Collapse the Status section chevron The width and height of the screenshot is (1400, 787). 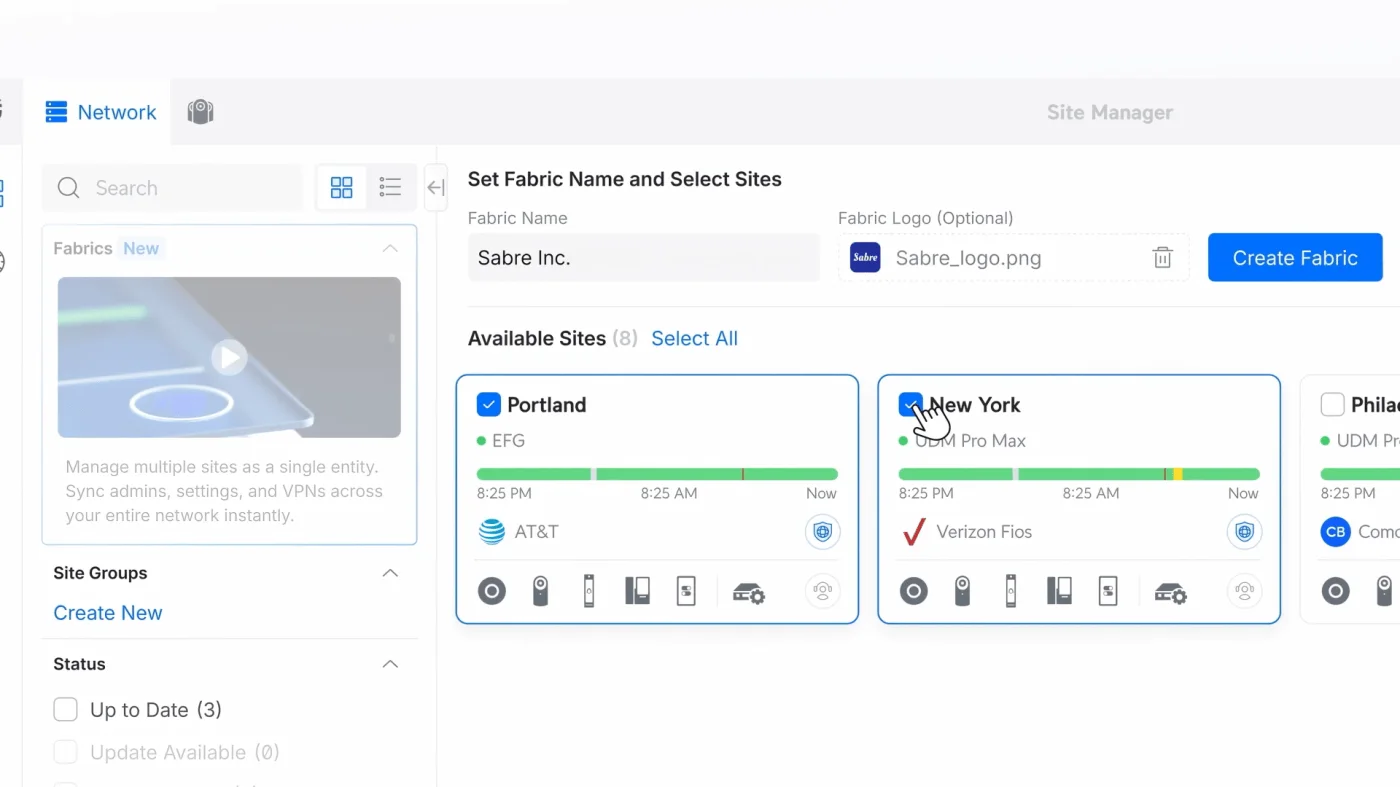[390, 664]
